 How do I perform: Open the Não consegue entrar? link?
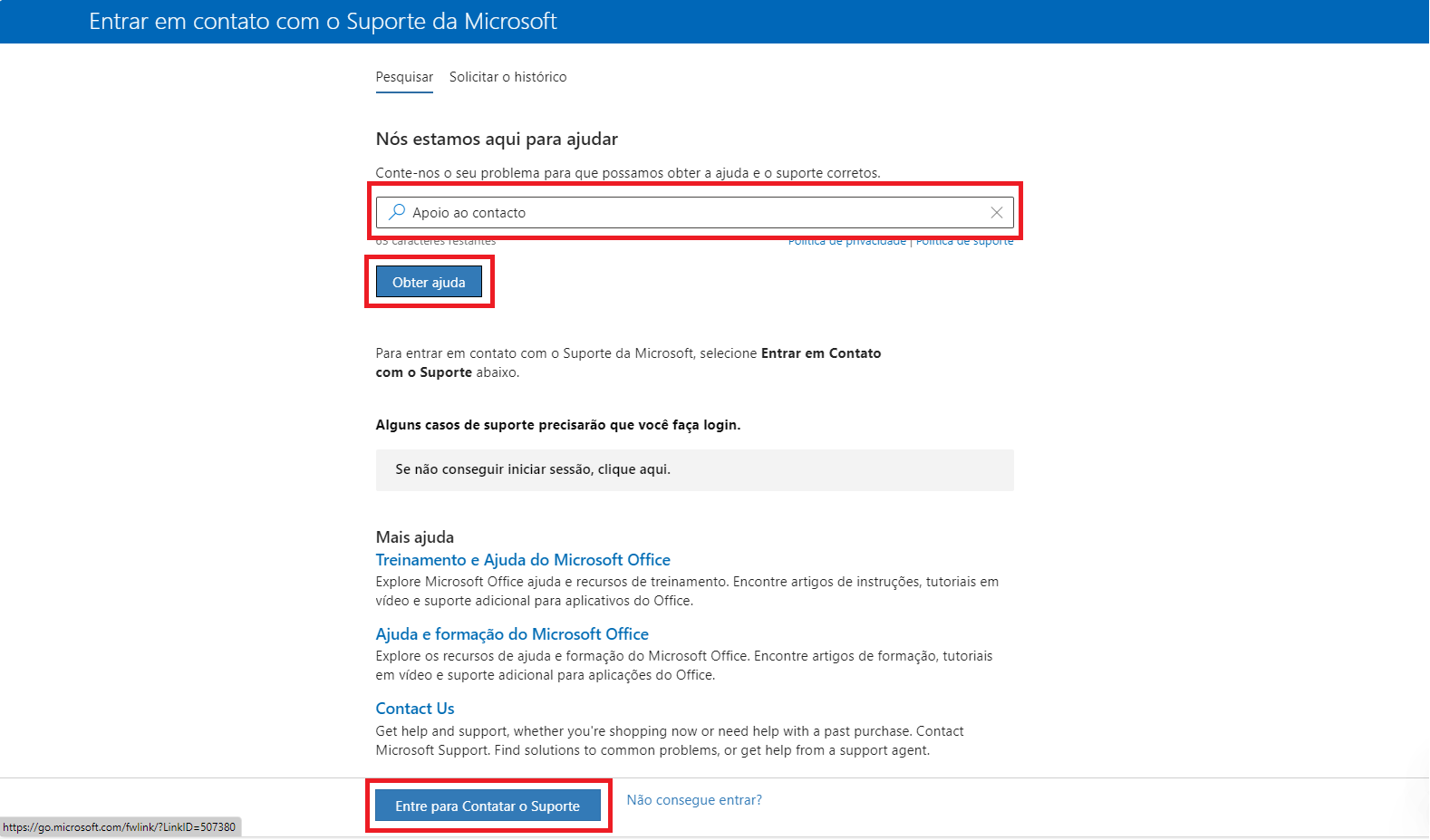[x=694, y=800]
